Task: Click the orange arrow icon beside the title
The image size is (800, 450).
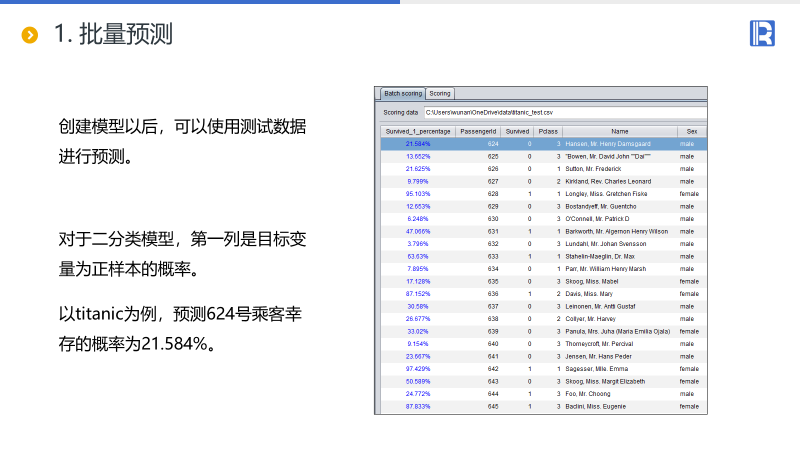Action: pyautogui.click(x=31, y=35)
